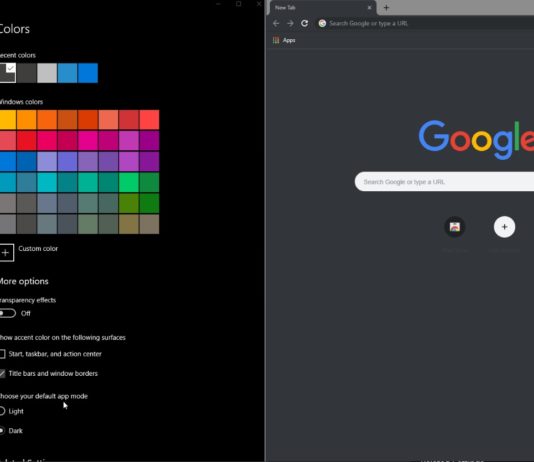
Task: Select the dark gray recent color
Action: pos(26,73)
